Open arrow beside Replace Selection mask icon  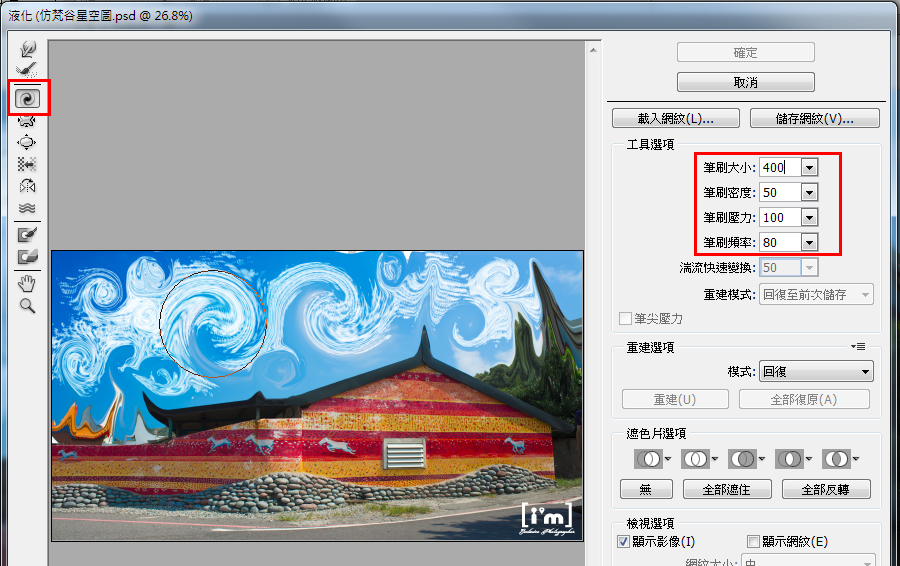pos(668,459)
